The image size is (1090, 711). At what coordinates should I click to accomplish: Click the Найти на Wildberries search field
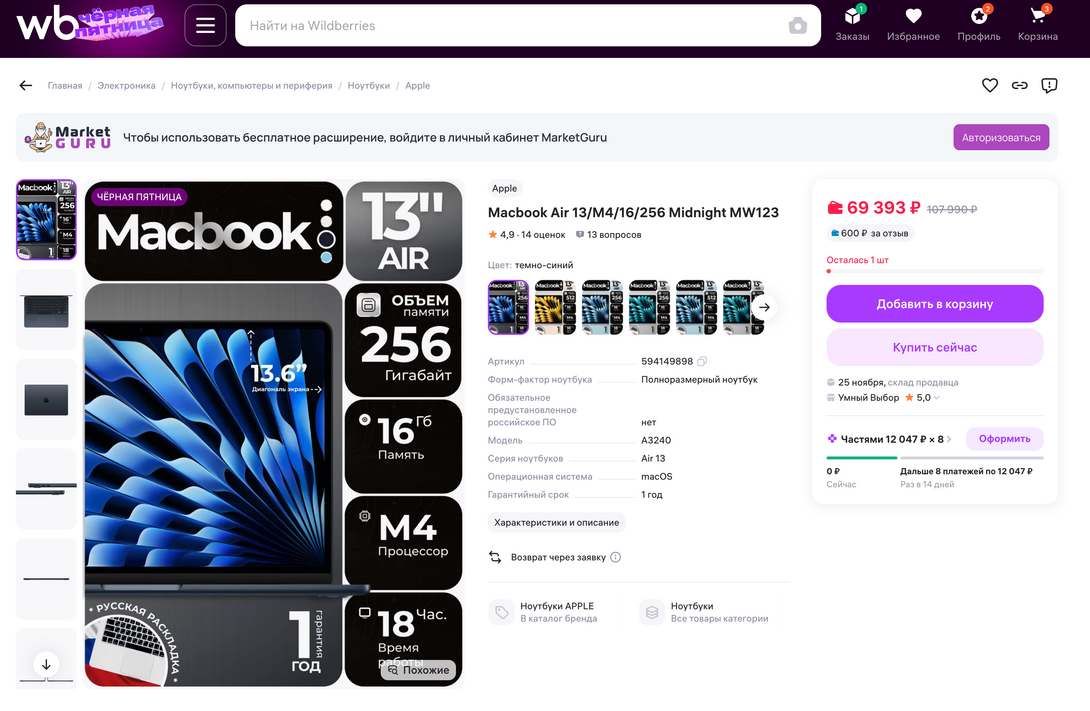pyautogui.click(x=510, y=26)
